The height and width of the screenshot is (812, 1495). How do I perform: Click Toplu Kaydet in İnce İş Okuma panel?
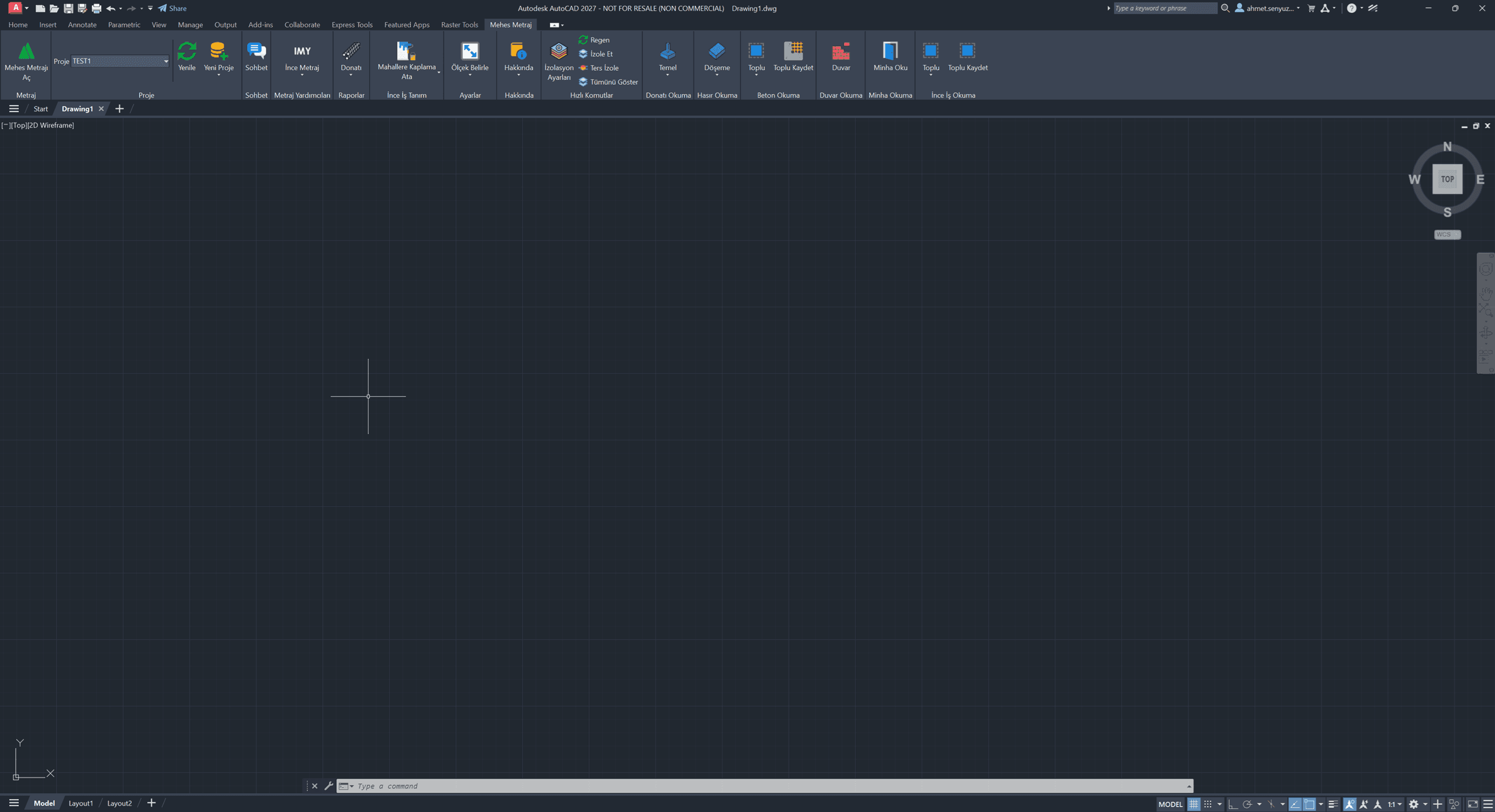[967, 57]
